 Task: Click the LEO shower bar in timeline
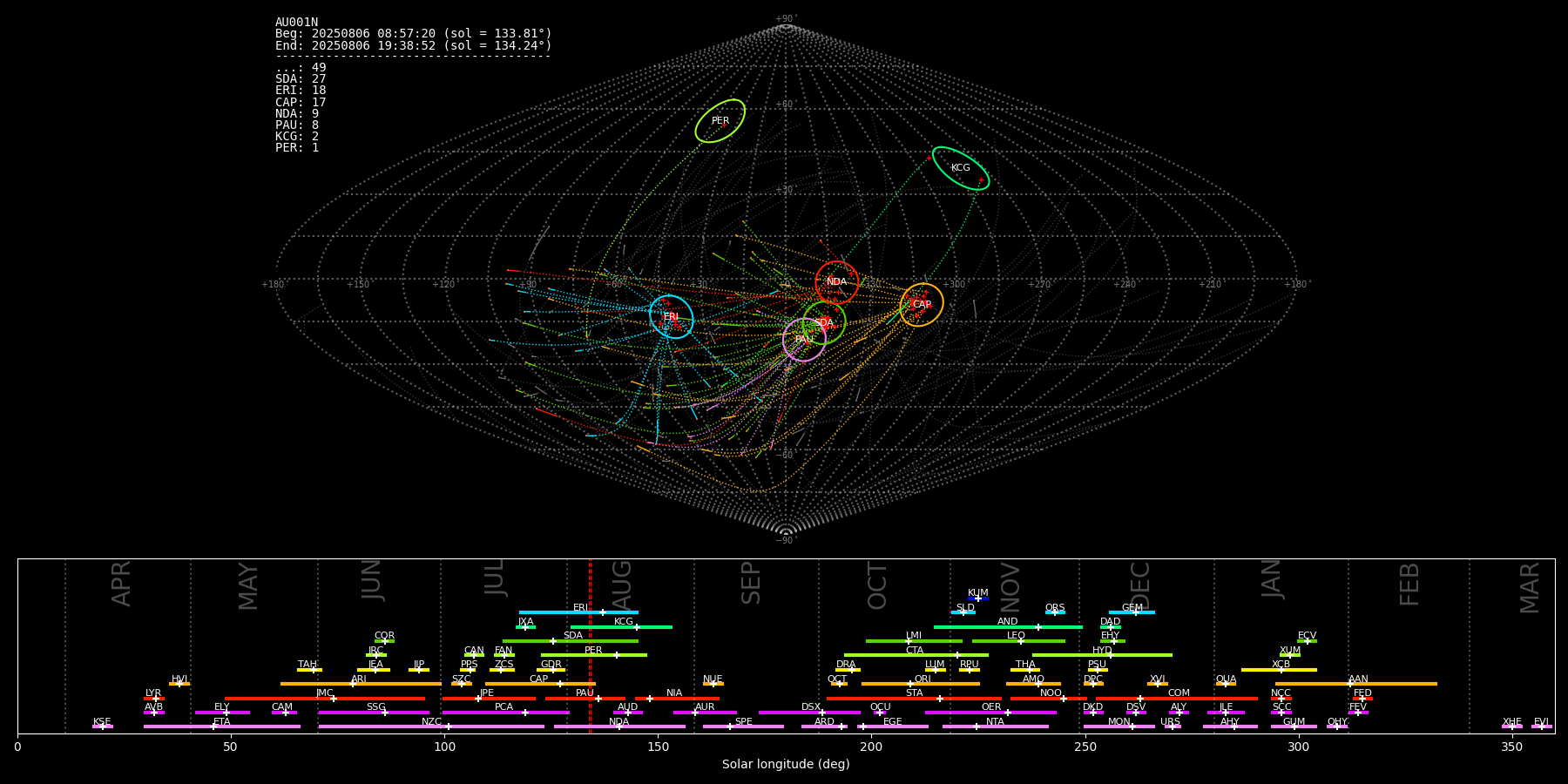pyautogui.click(x=1018, y=641)
